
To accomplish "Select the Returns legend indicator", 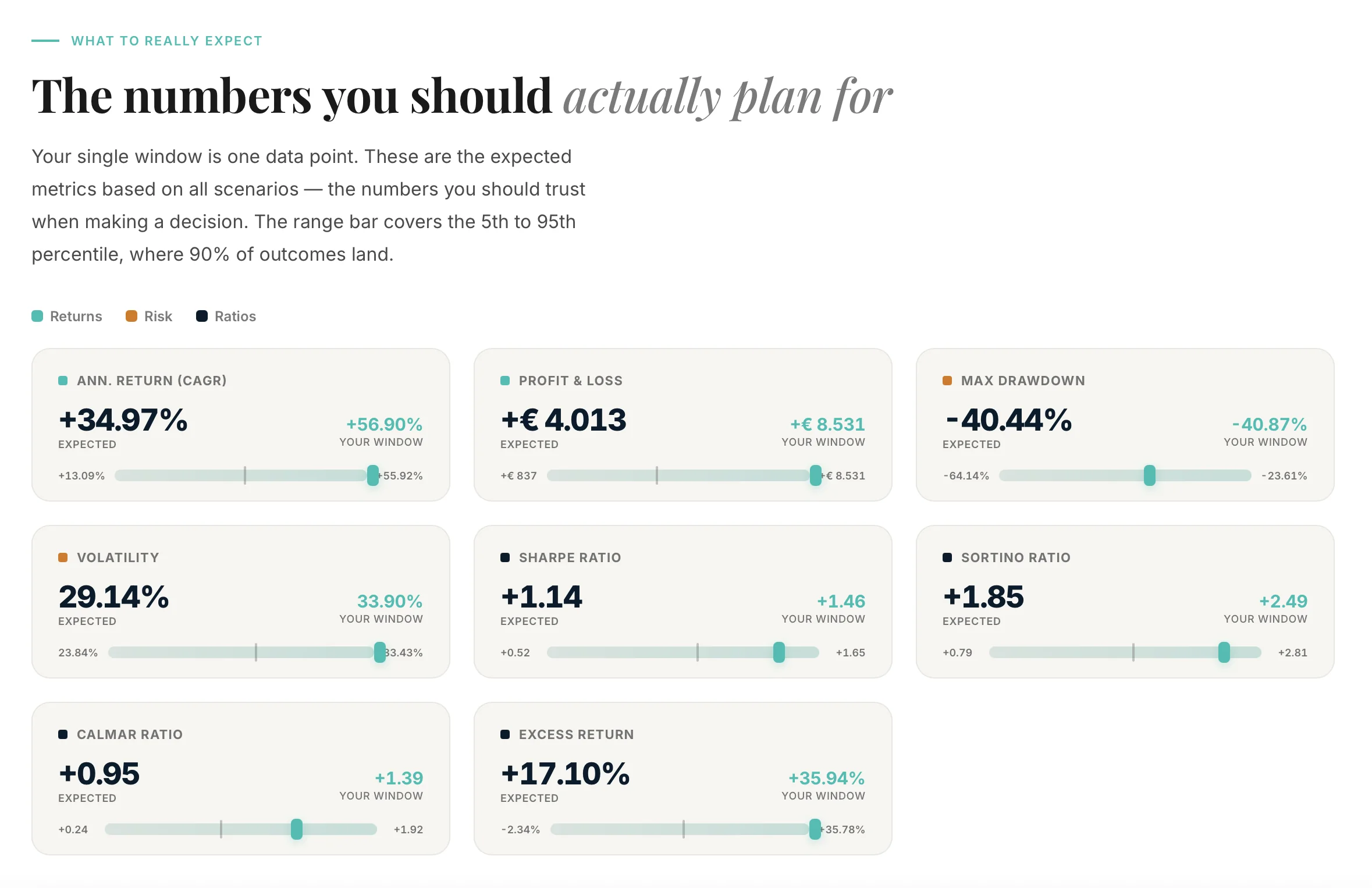I will tap(37, 316).
